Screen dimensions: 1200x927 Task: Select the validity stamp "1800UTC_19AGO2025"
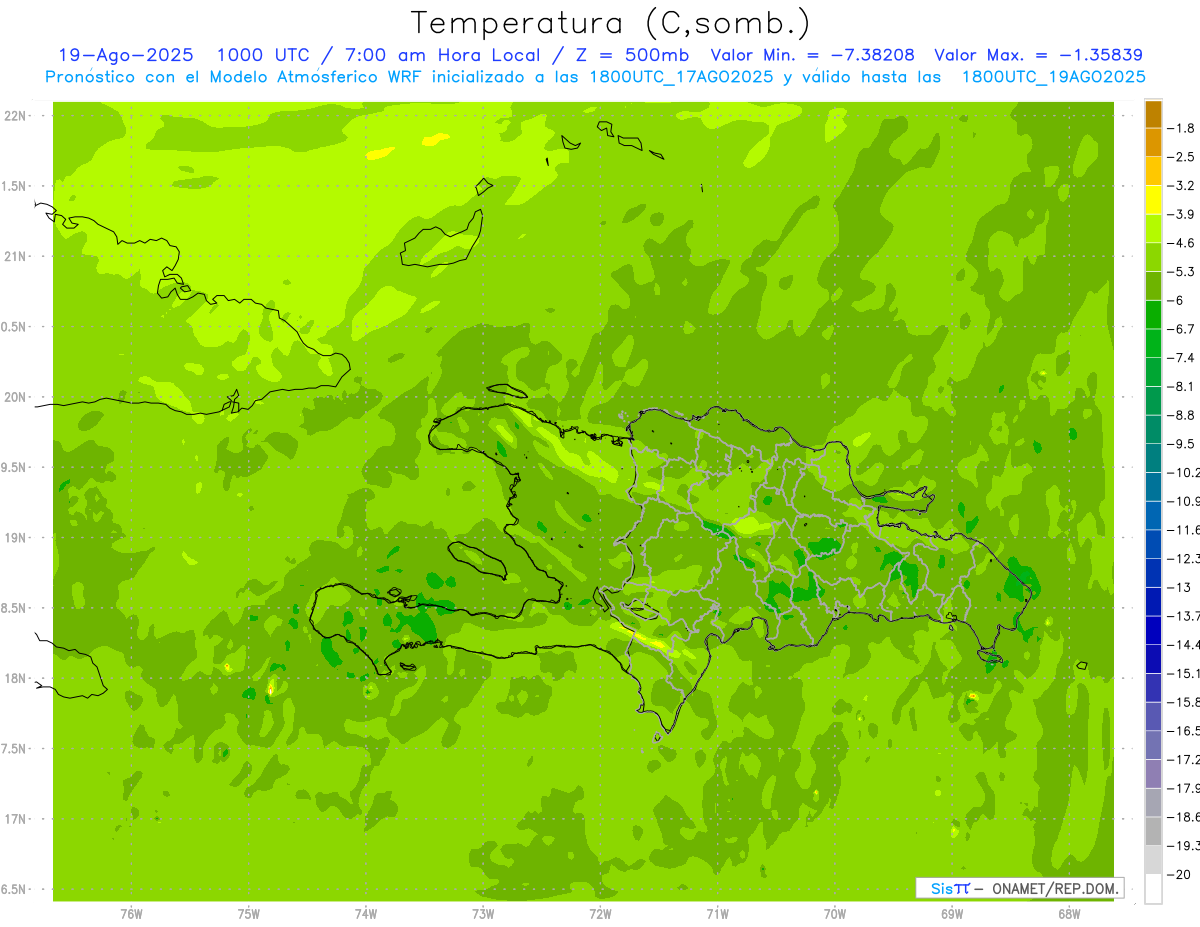click(x=1053, y=77)
